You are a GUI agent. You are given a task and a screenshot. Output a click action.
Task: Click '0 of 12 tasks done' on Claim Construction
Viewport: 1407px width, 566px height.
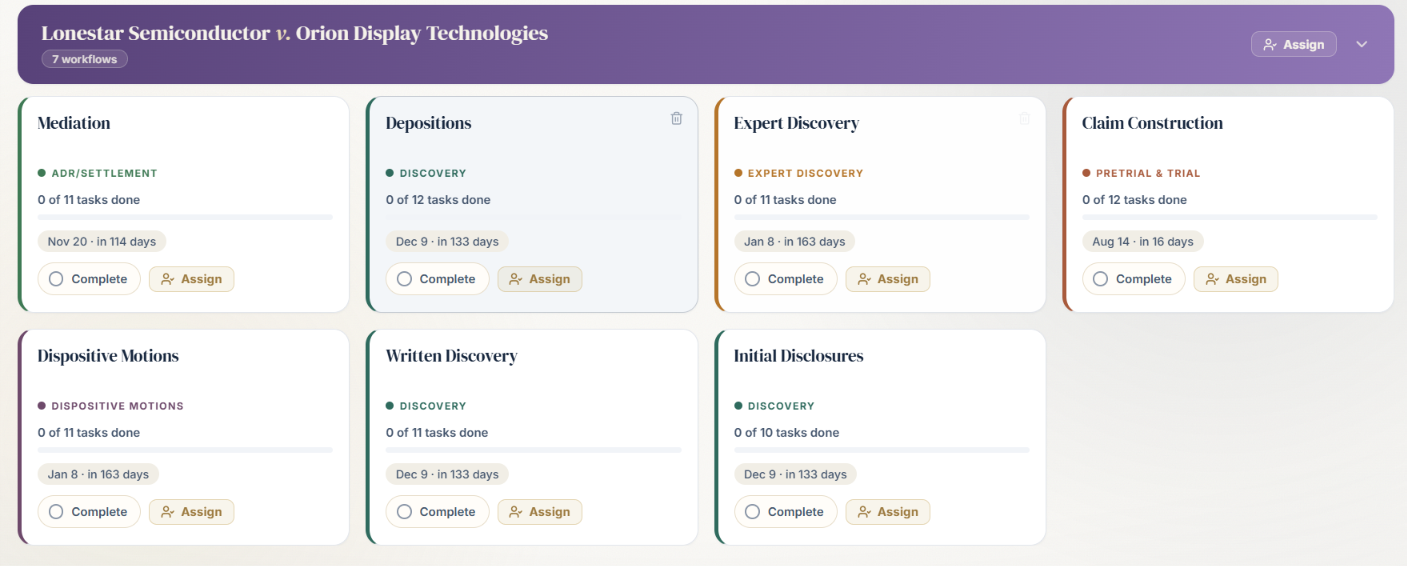click(x=1134, y=200)
